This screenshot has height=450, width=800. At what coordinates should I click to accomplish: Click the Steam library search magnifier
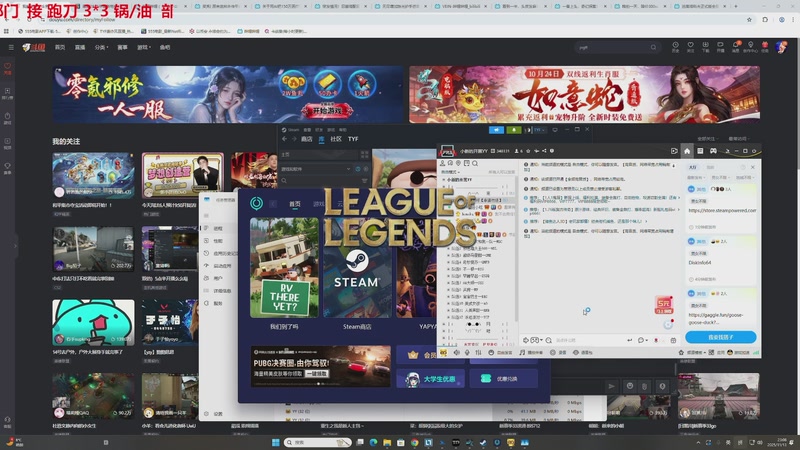click(x=284, y=180)
